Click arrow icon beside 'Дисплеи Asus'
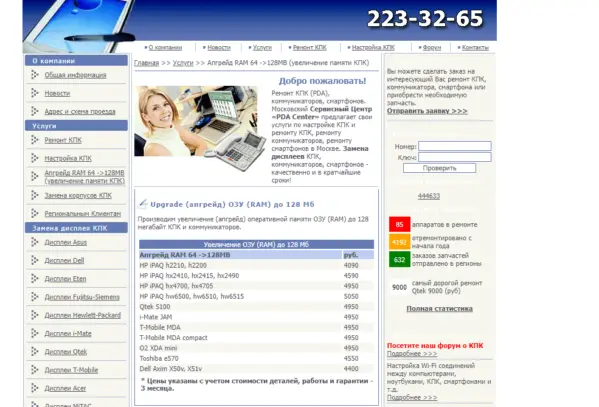This screenshot has width=599, height=407. pos(35,242)
